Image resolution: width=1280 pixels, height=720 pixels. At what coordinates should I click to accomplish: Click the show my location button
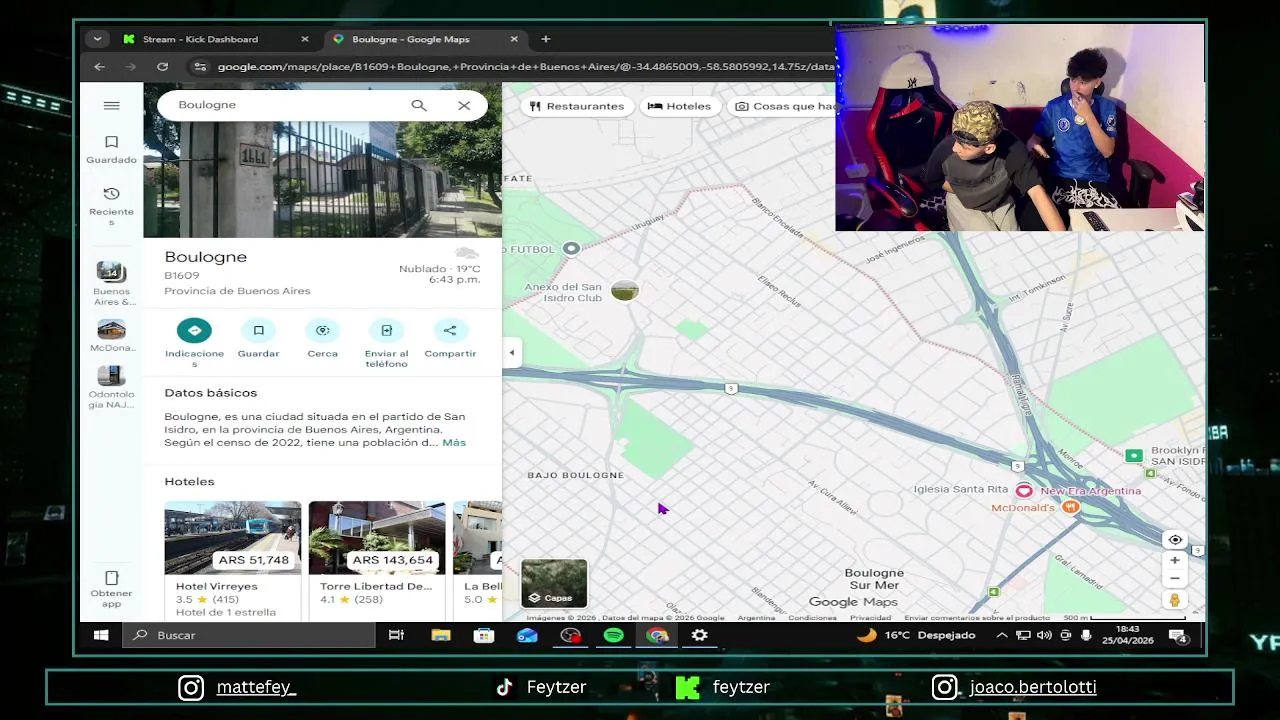[x=1175, y=540]
